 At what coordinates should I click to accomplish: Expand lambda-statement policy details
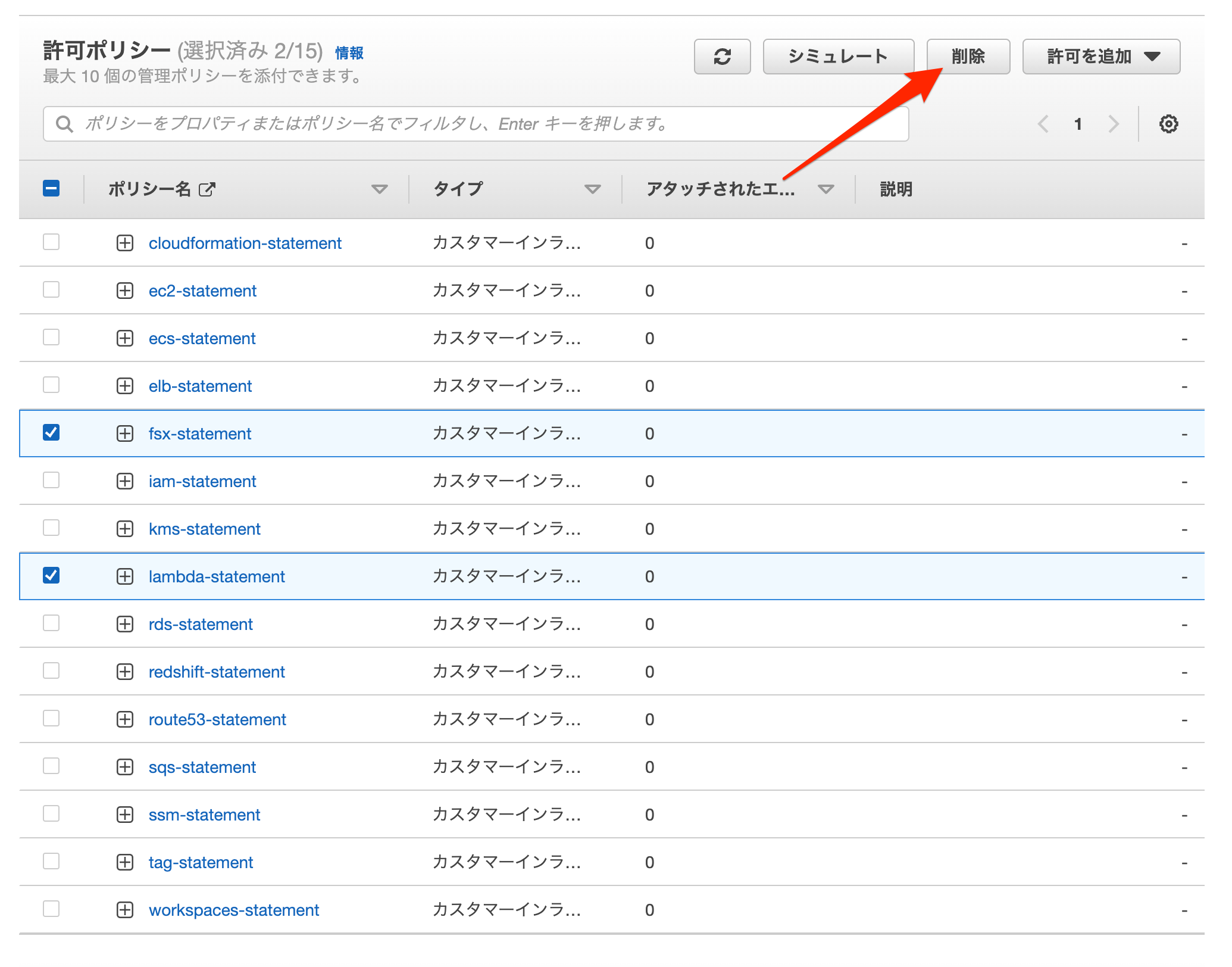coord(124,576)
